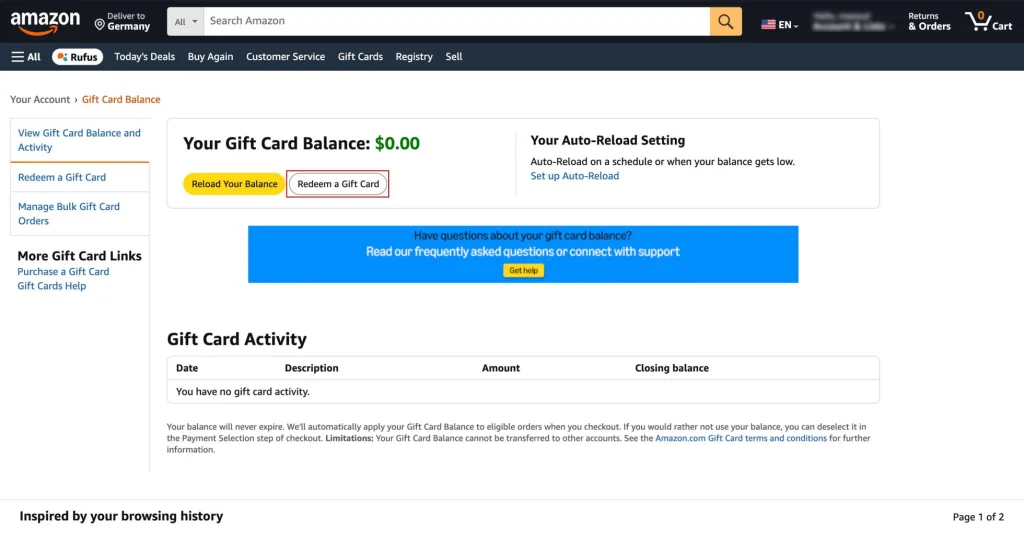Click the More Gift Card Links heading
Image resolution: width=1024 pixels, height=539 pixels.
tap(80, 256)
